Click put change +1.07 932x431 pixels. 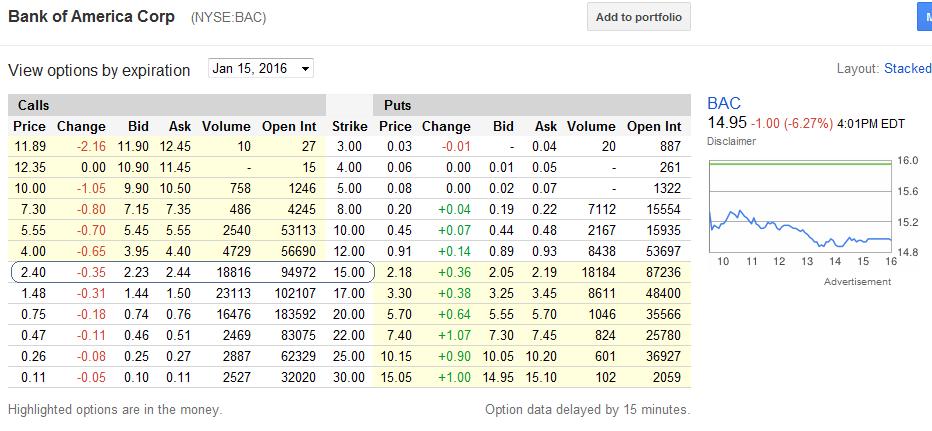[454, 335]
